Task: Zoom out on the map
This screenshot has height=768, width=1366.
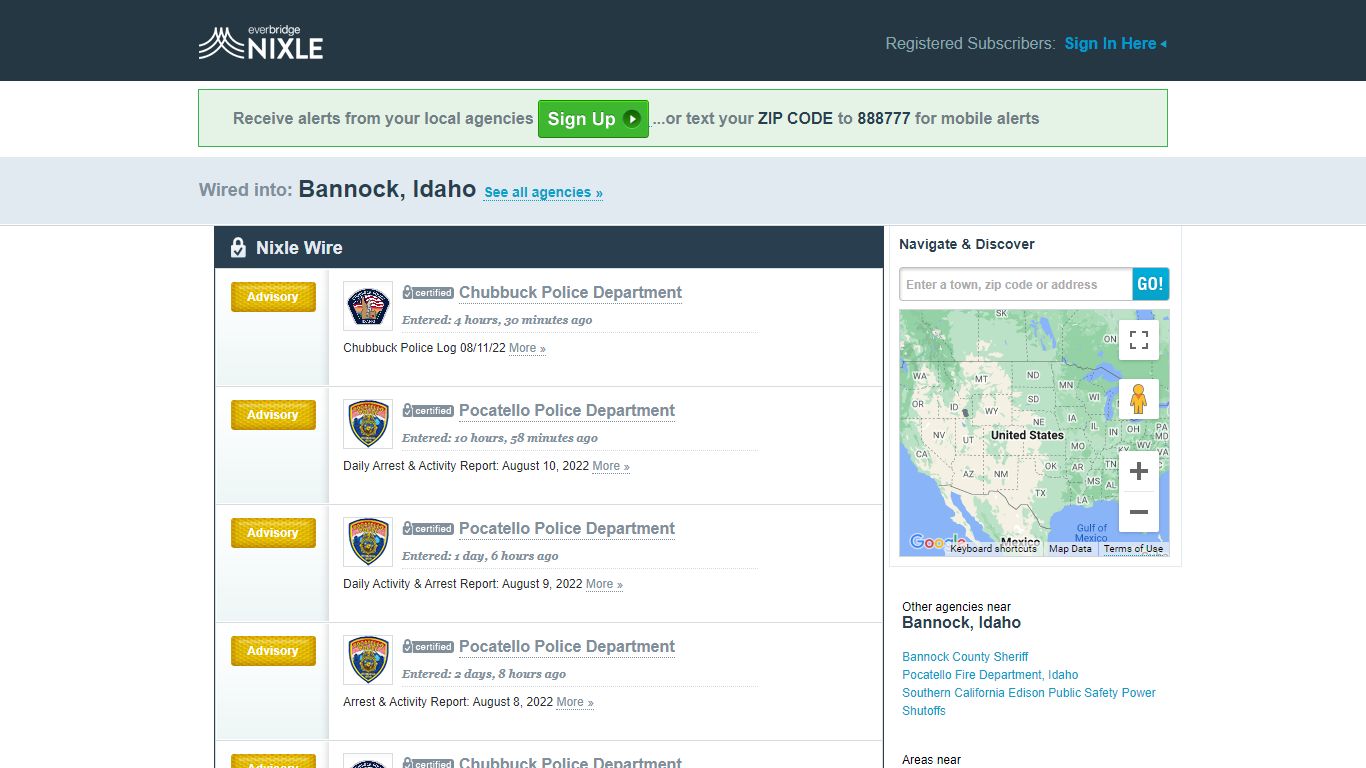Action: 1139,512
